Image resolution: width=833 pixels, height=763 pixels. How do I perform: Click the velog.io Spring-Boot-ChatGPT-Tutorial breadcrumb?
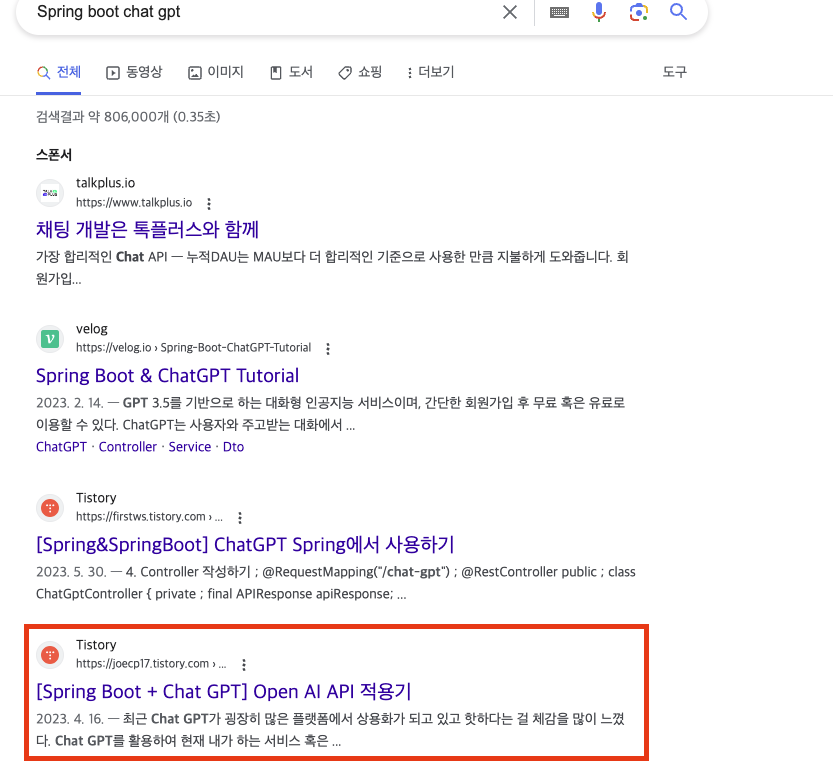click(x=193, y=347)
